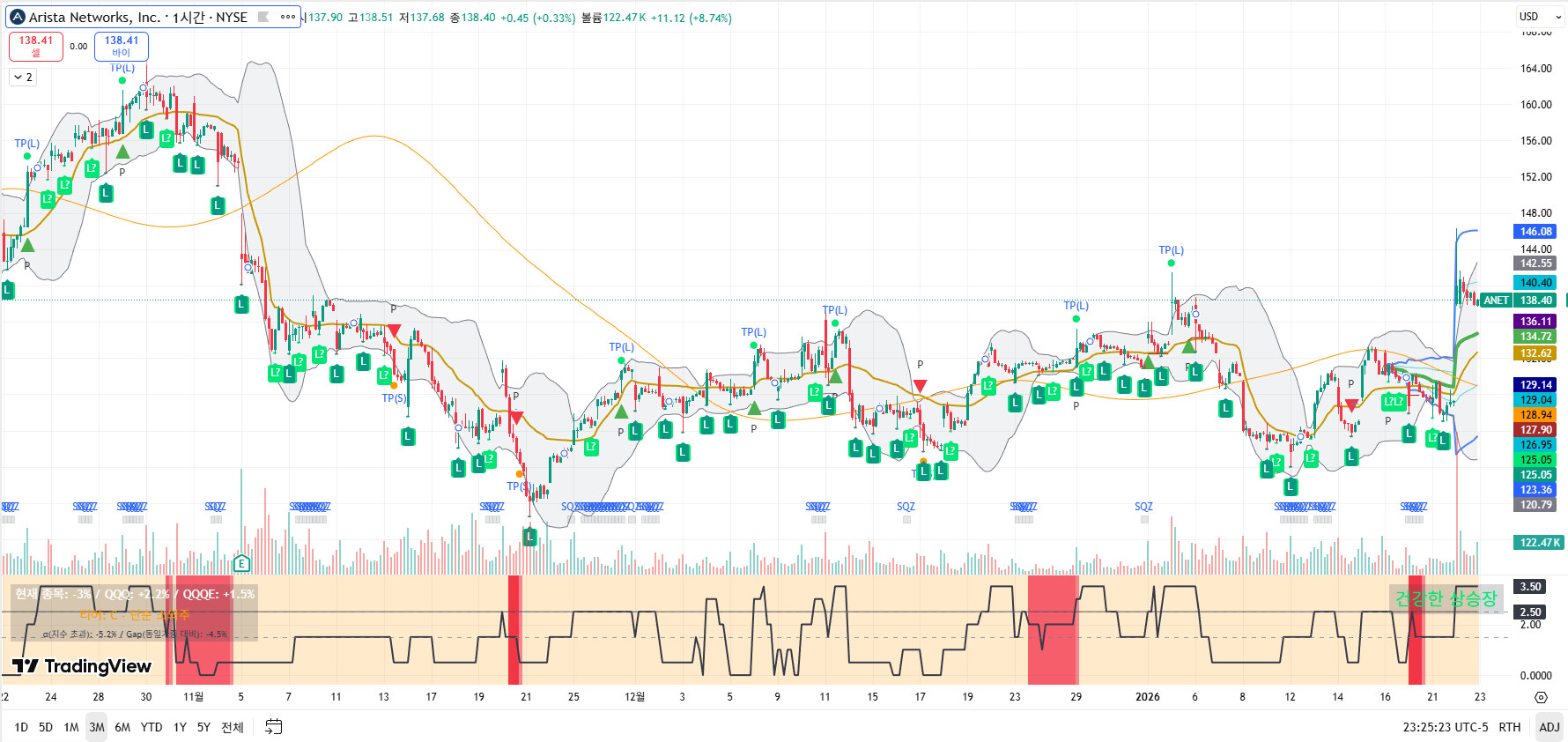
Task: Click the 1시간 interval in the title
Action: [x=188, y=17]
